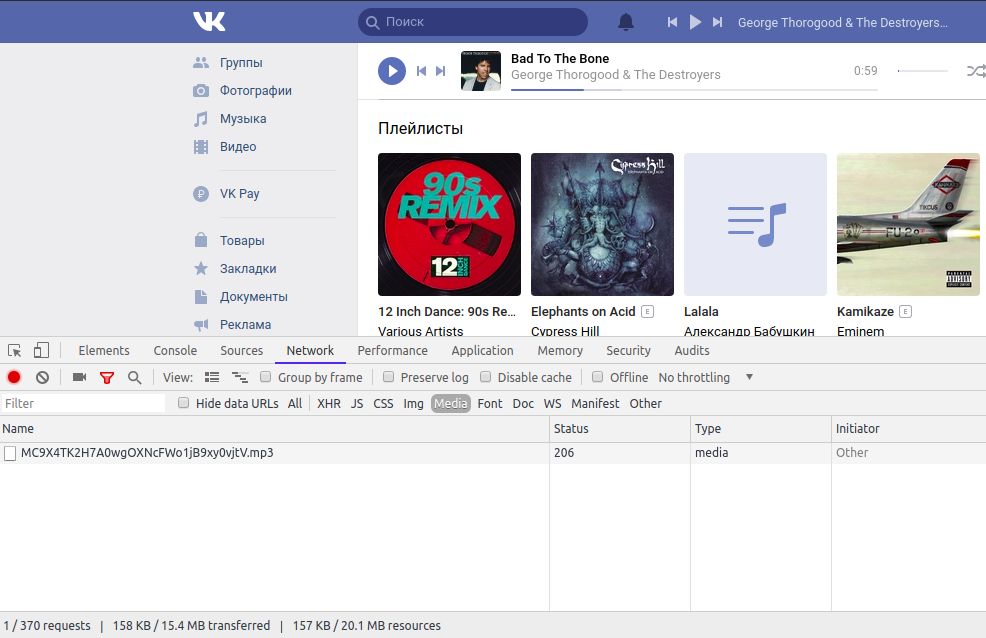
Task: Use large request rows view icon
Action: click(212, 377)
